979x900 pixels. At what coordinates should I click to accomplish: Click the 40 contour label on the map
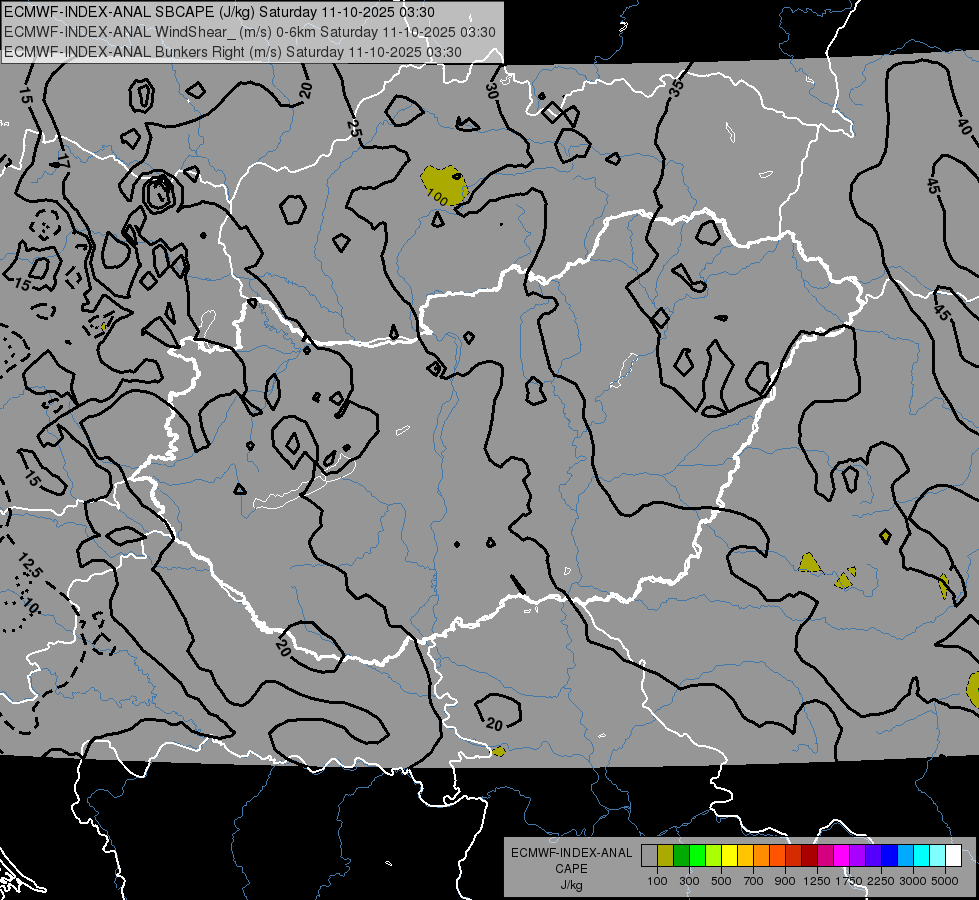(x=965, y=126)
